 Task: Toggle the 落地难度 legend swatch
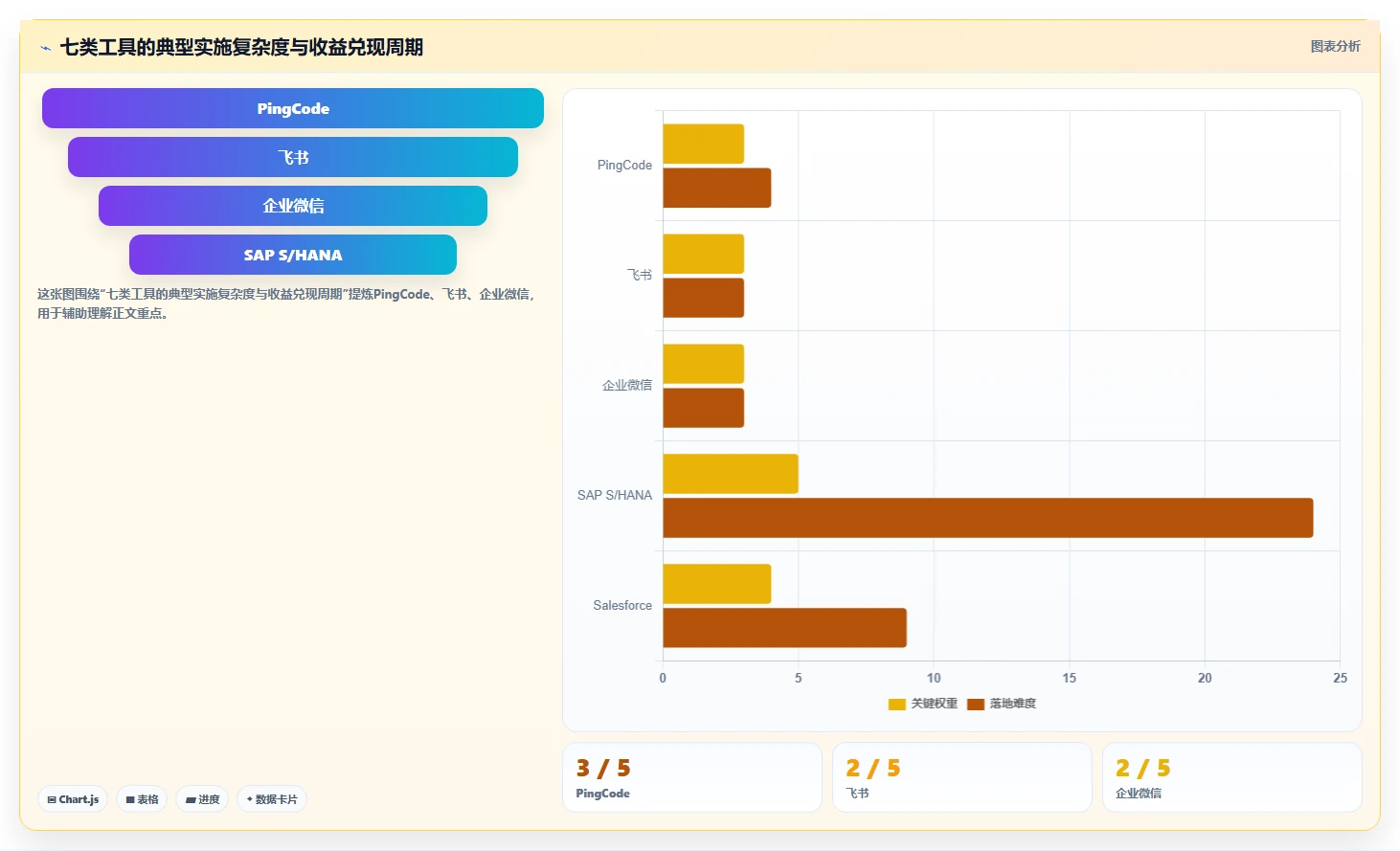[976, 704]
